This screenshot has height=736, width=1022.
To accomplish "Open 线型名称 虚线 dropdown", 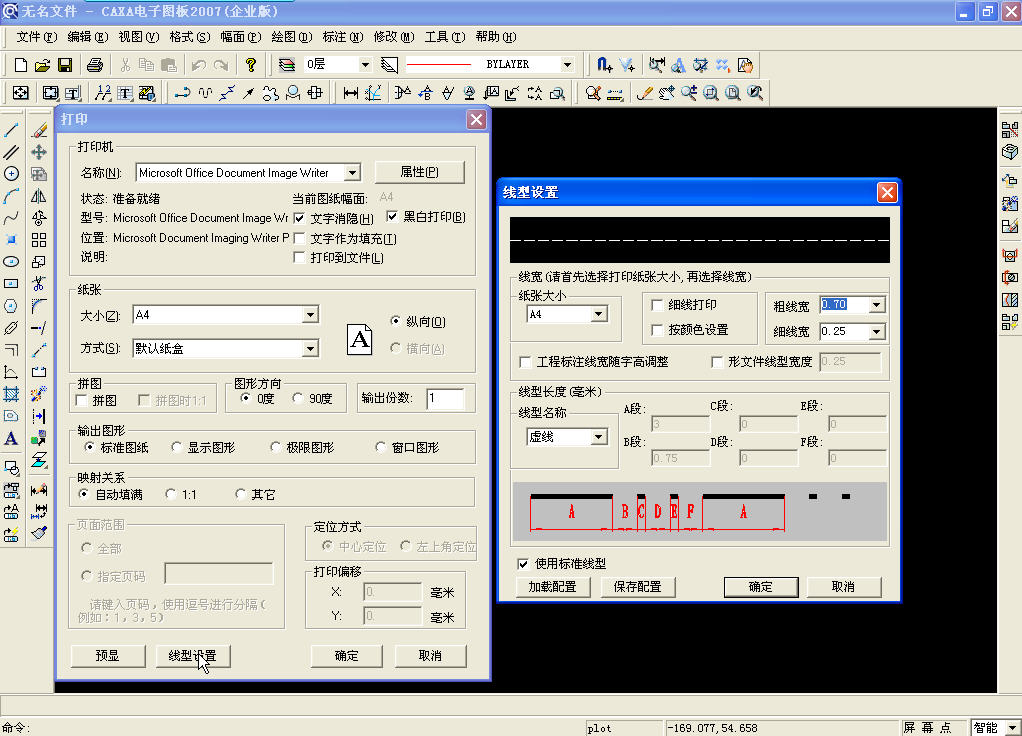I will pos(599,437).
